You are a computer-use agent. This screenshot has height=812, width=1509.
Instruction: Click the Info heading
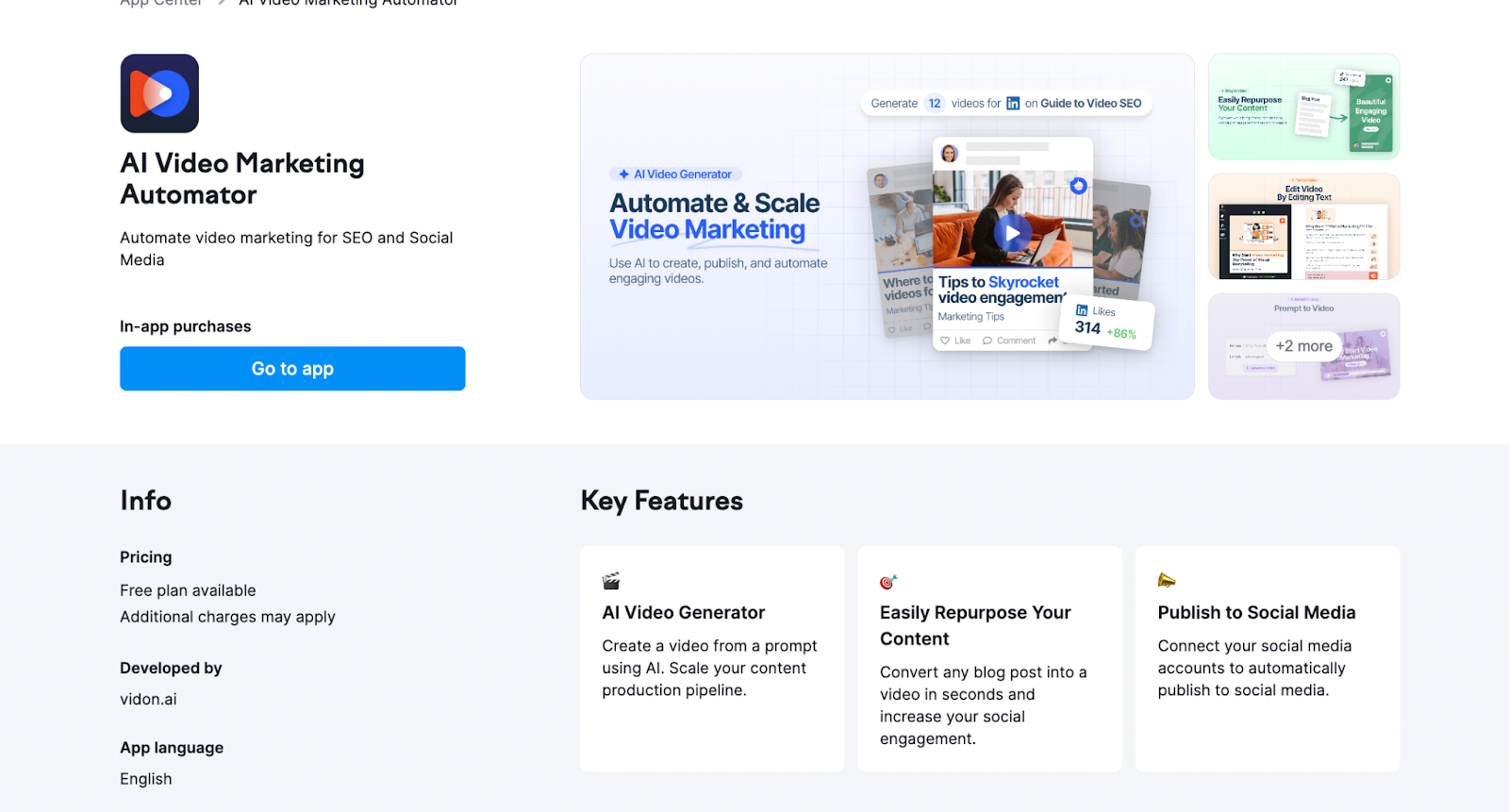tap(146, 501)
